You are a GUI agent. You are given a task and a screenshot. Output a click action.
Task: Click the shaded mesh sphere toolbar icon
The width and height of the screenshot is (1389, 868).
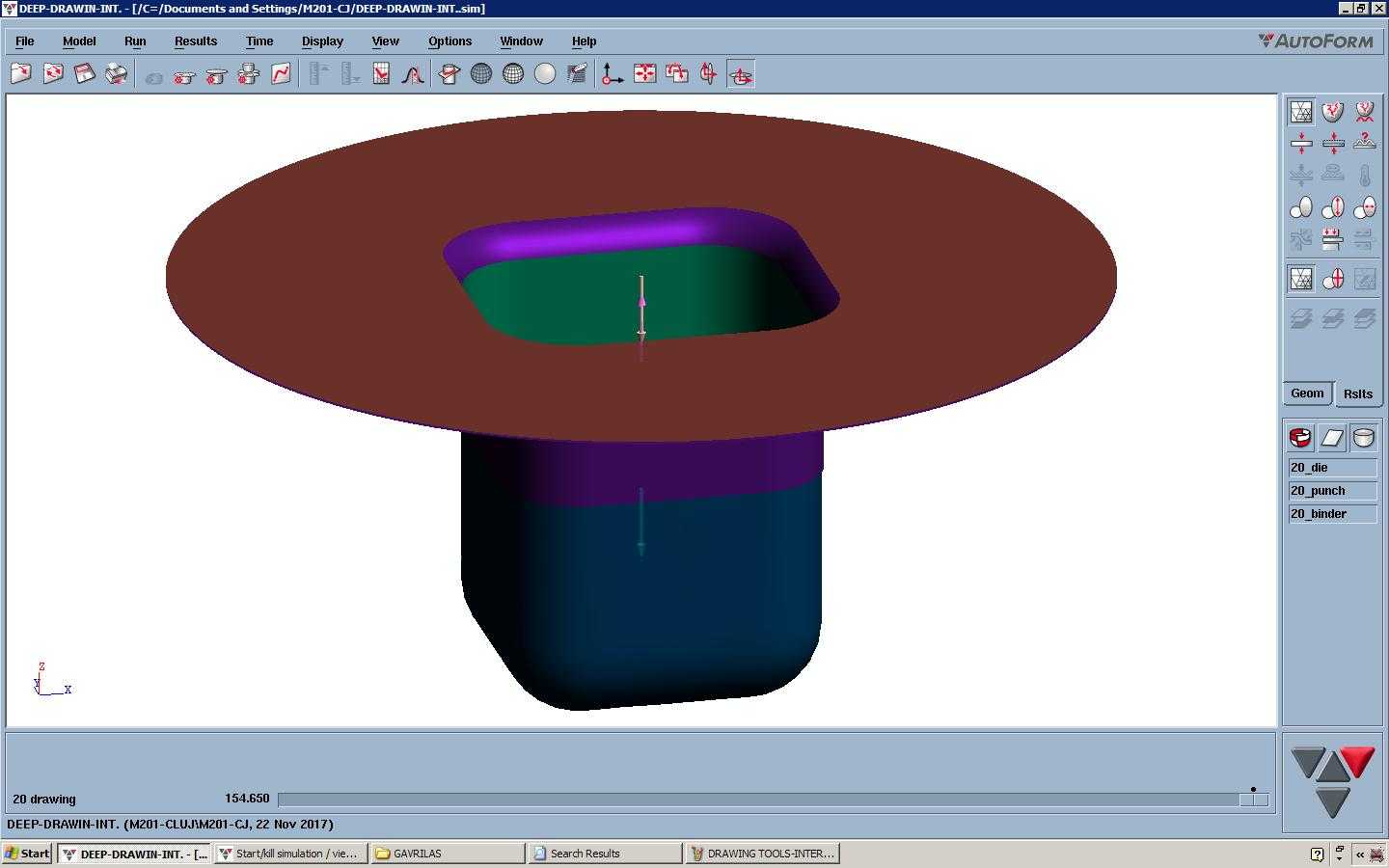tap(513, 74)
